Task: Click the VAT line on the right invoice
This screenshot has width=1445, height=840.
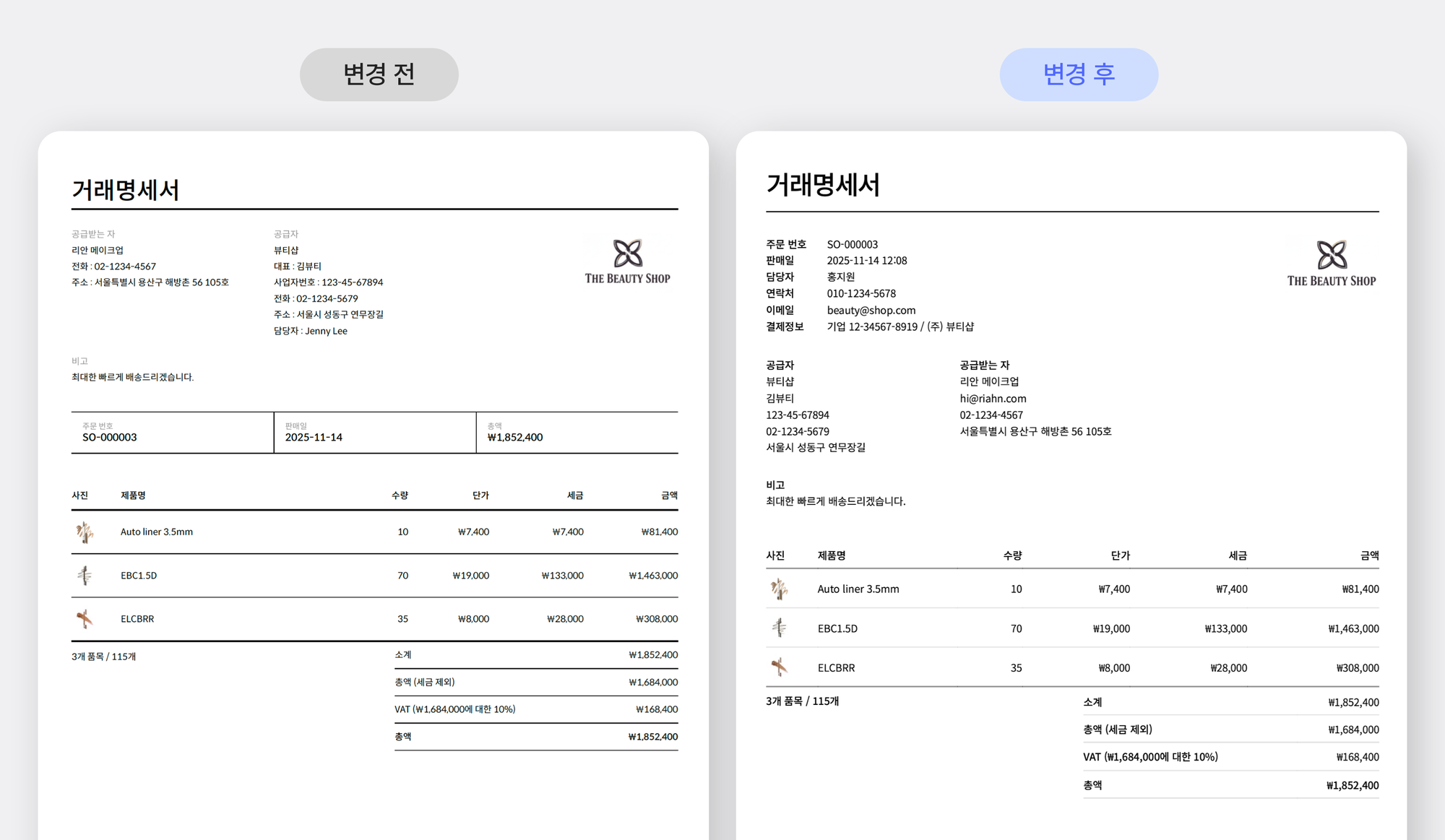Action: pyautogui.click(x=1150, y=757)
